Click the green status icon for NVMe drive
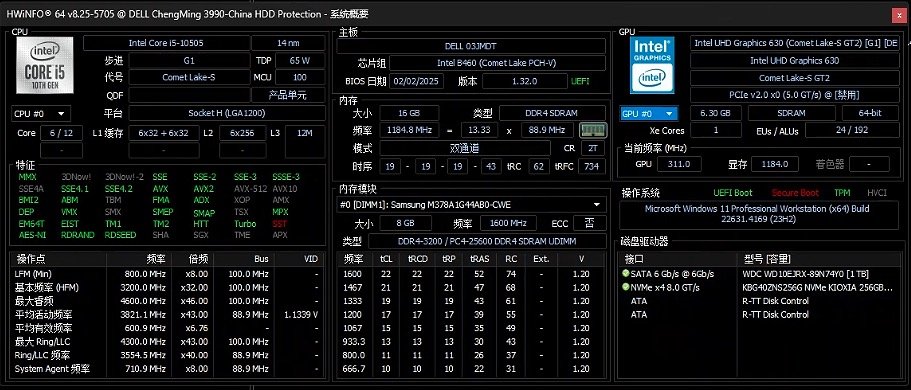This screenshot has width=911, height=390. [625, 287]
